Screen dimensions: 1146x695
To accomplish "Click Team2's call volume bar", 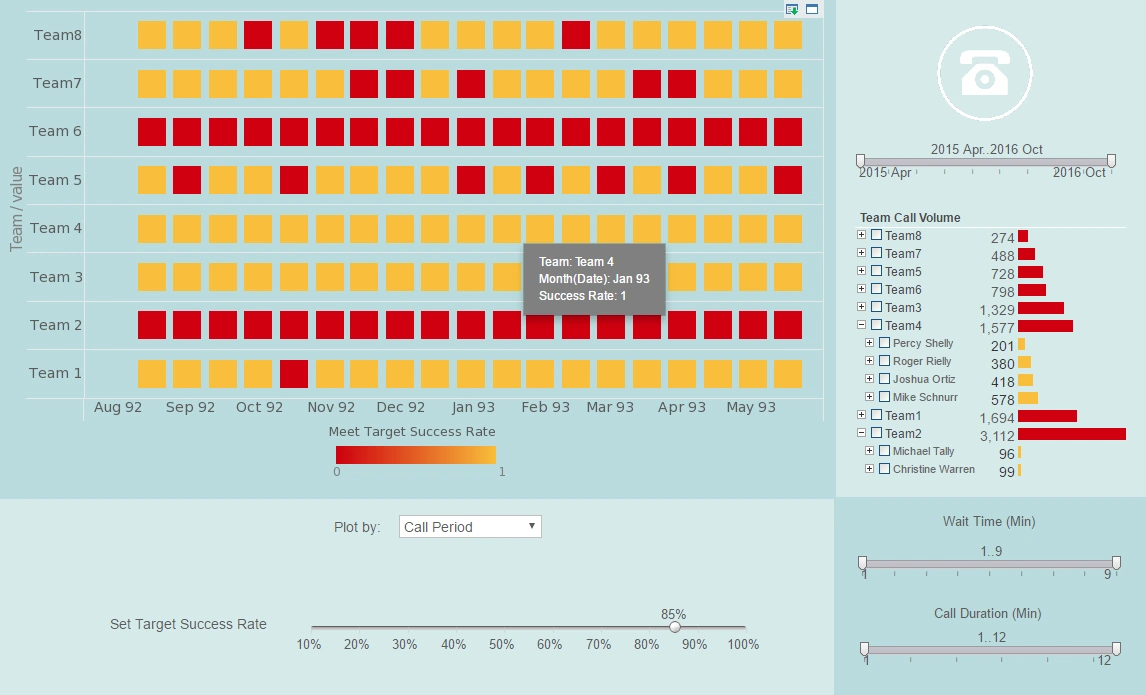I will click(x=1072, y=434).
